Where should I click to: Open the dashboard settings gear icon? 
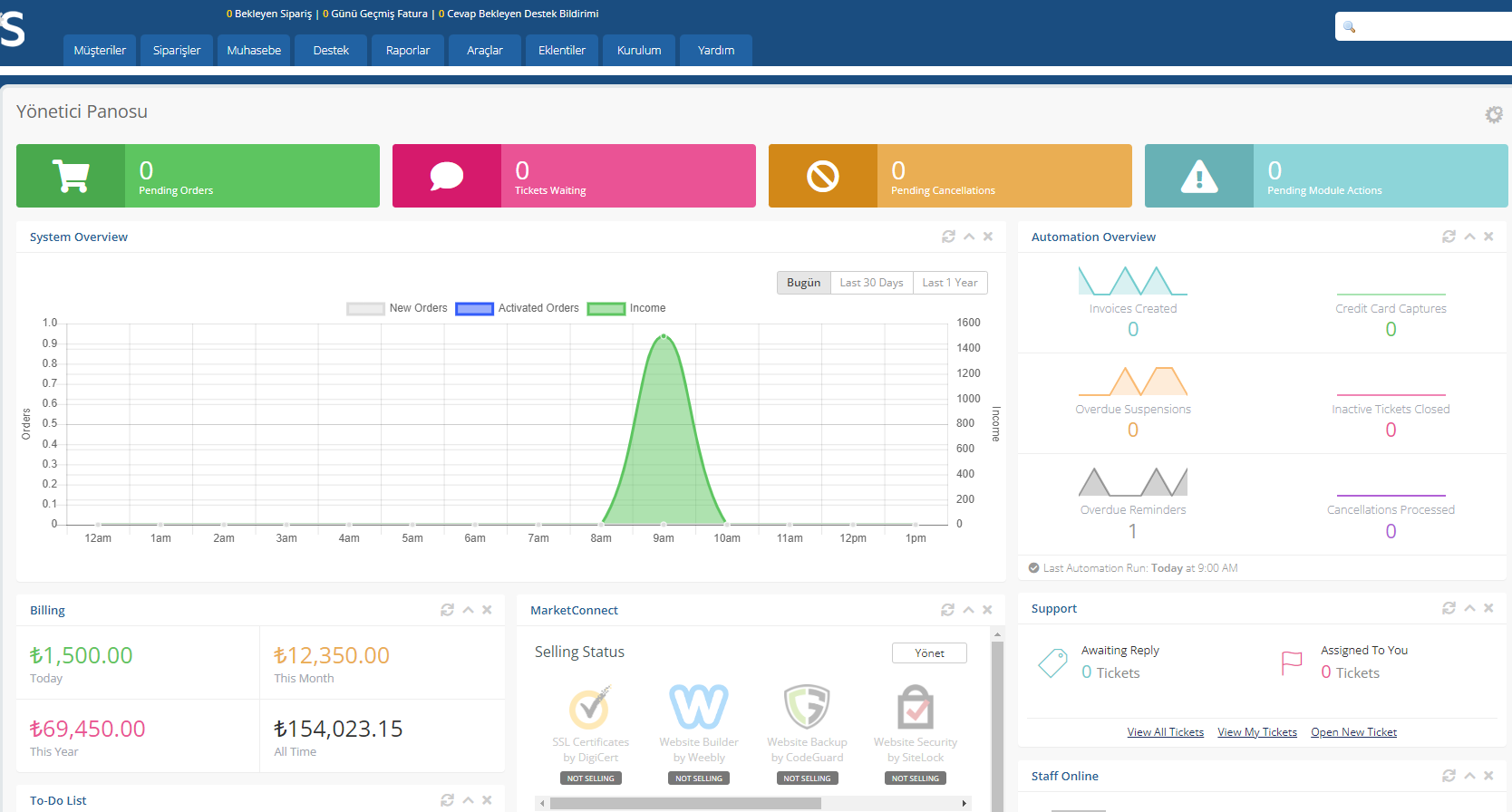point(1493,114)
